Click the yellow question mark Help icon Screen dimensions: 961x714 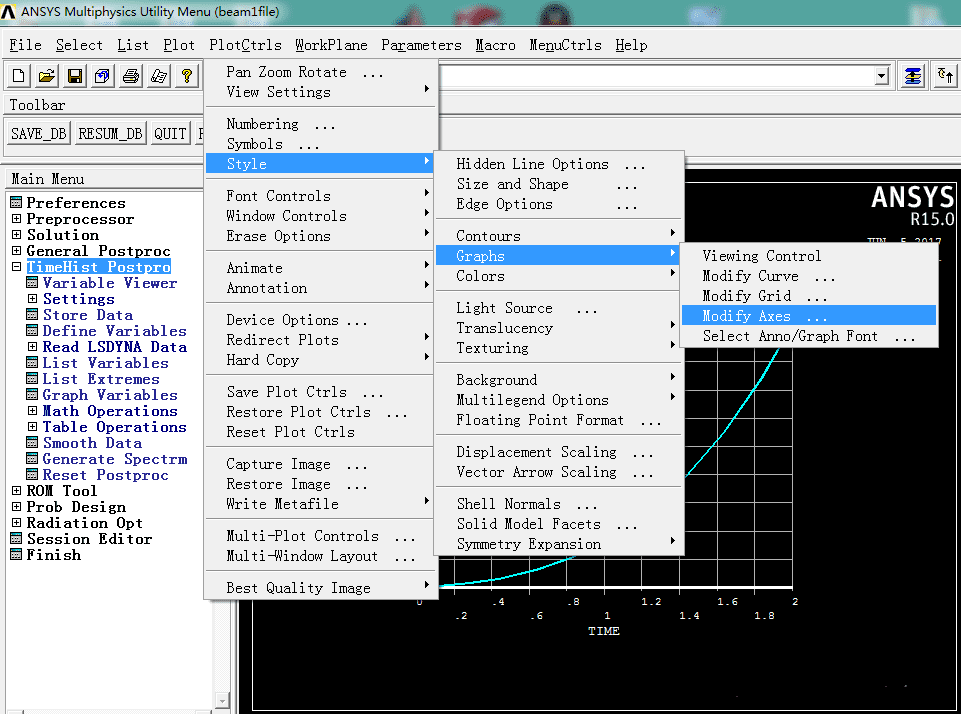[186, 76]
